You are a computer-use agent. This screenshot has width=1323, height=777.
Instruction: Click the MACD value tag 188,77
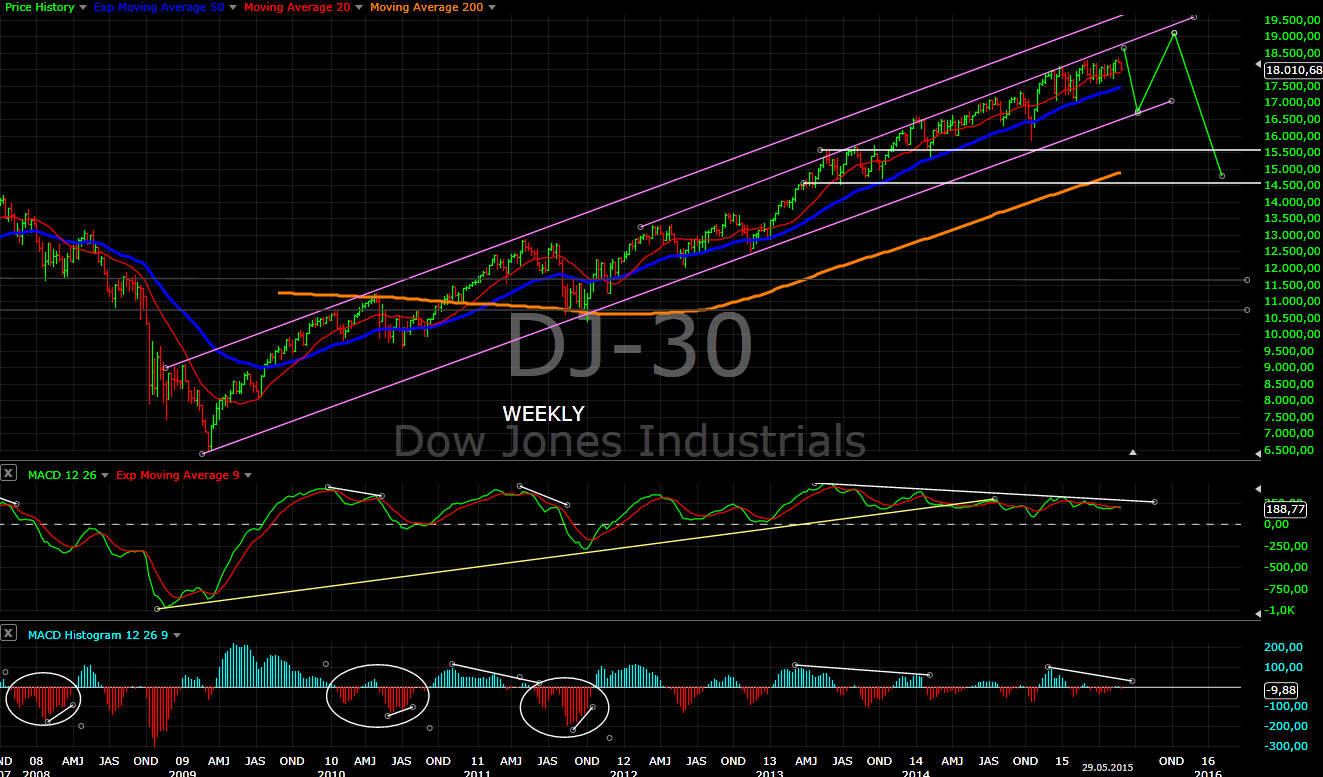pyautogui.click(x=1286, y=509)
